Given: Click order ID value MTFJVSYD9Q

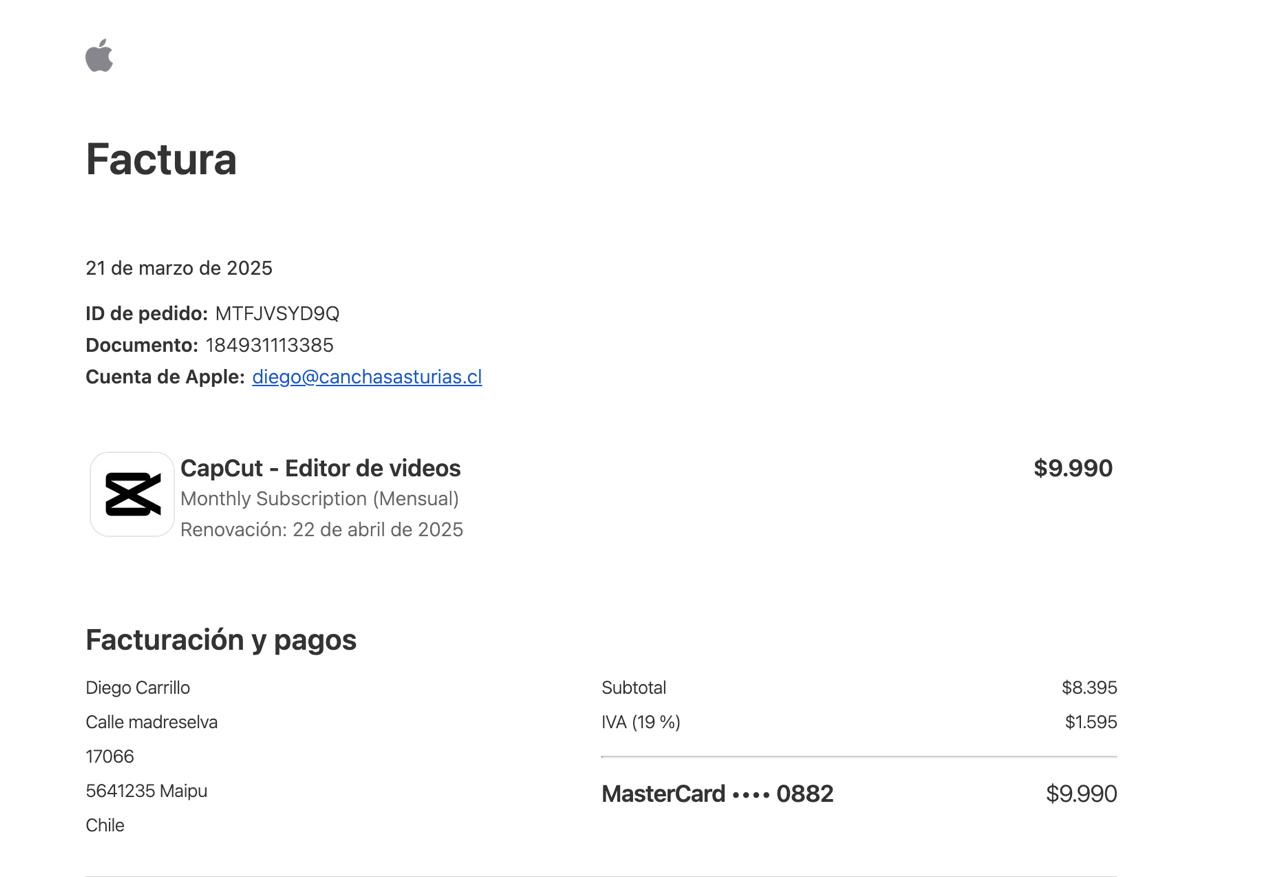Looking at the screenshot, I should click(277, 314).
